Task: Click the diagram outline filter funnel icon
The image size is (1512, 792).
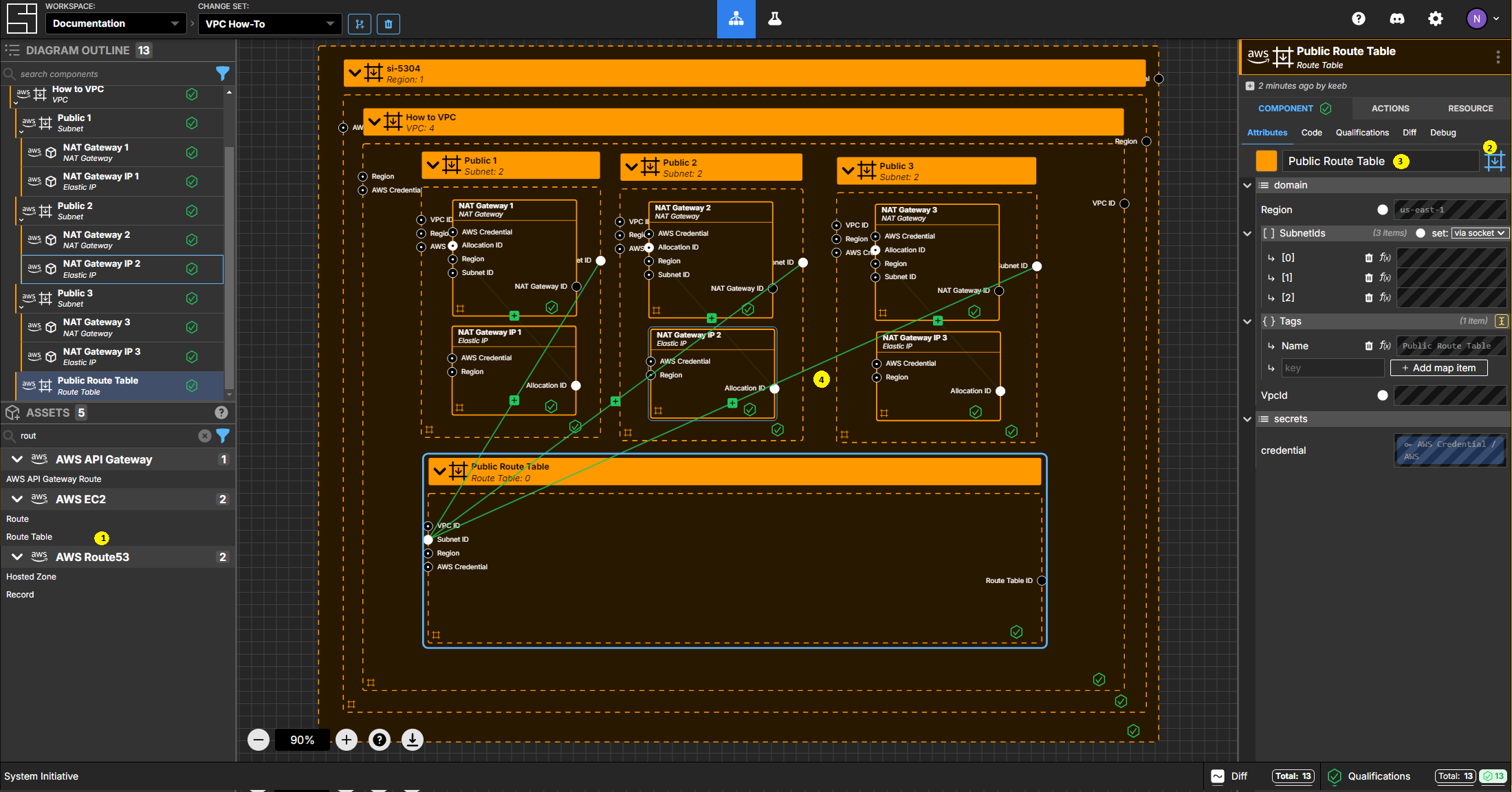Action: tap(223, 74)
